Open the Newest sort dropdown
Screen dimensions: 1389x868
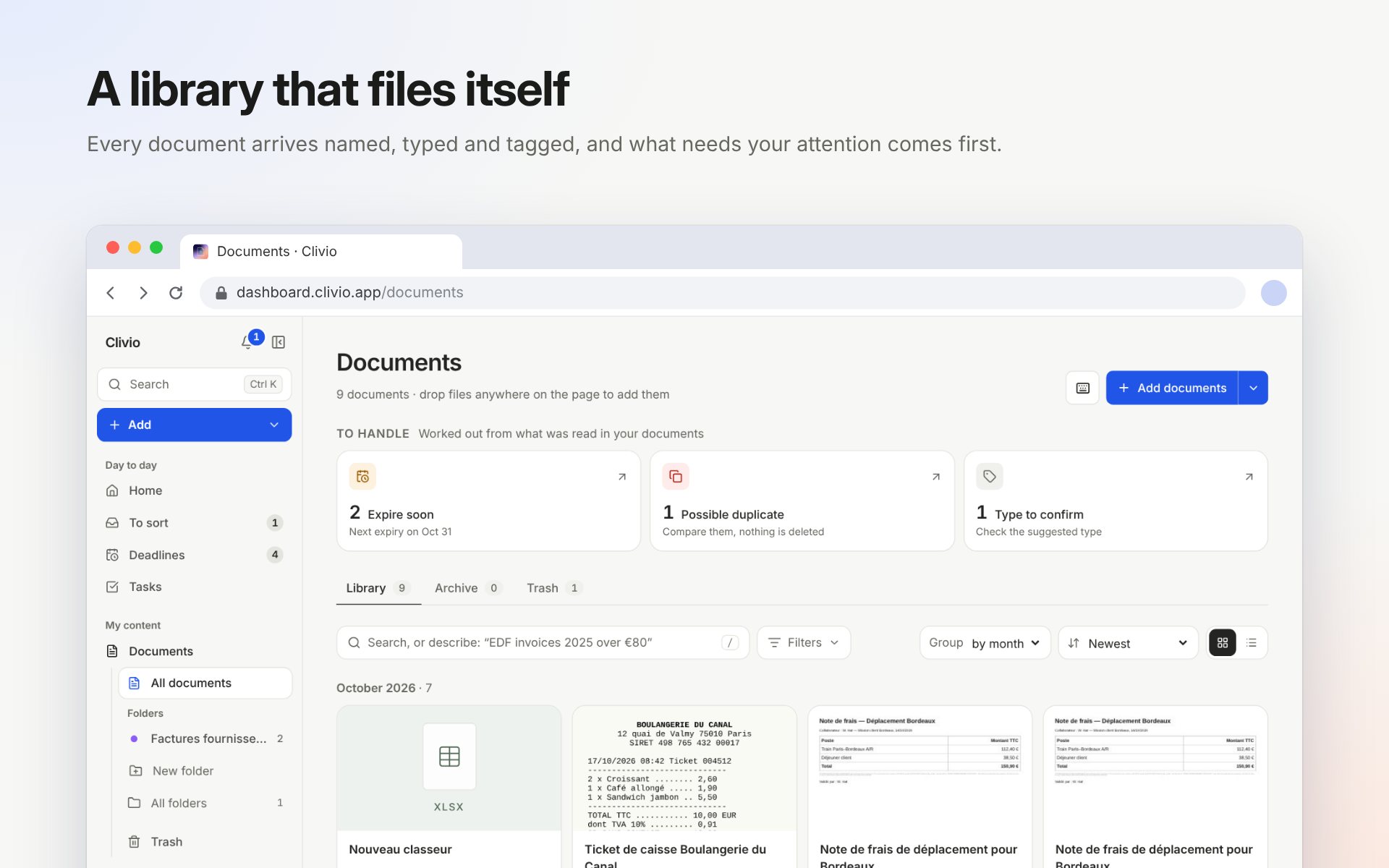click(x=1129, y=642)
